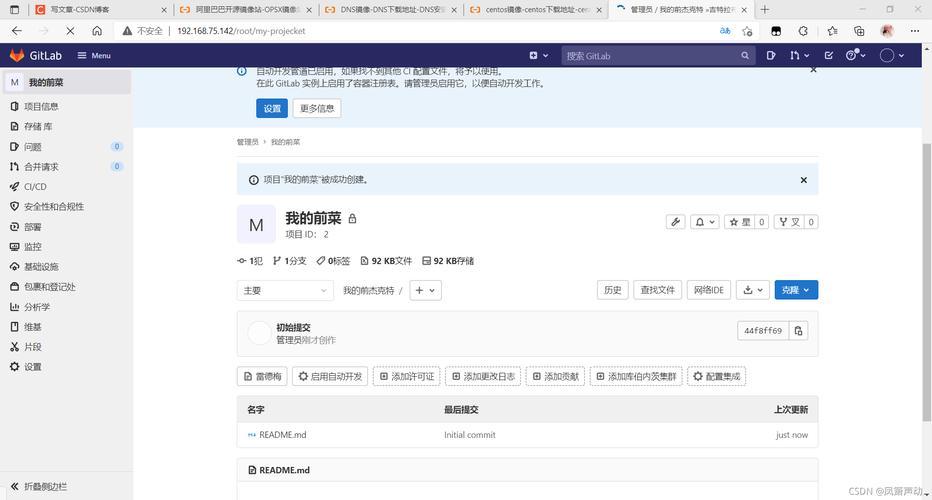Click the 1犯 commits link

250,260
